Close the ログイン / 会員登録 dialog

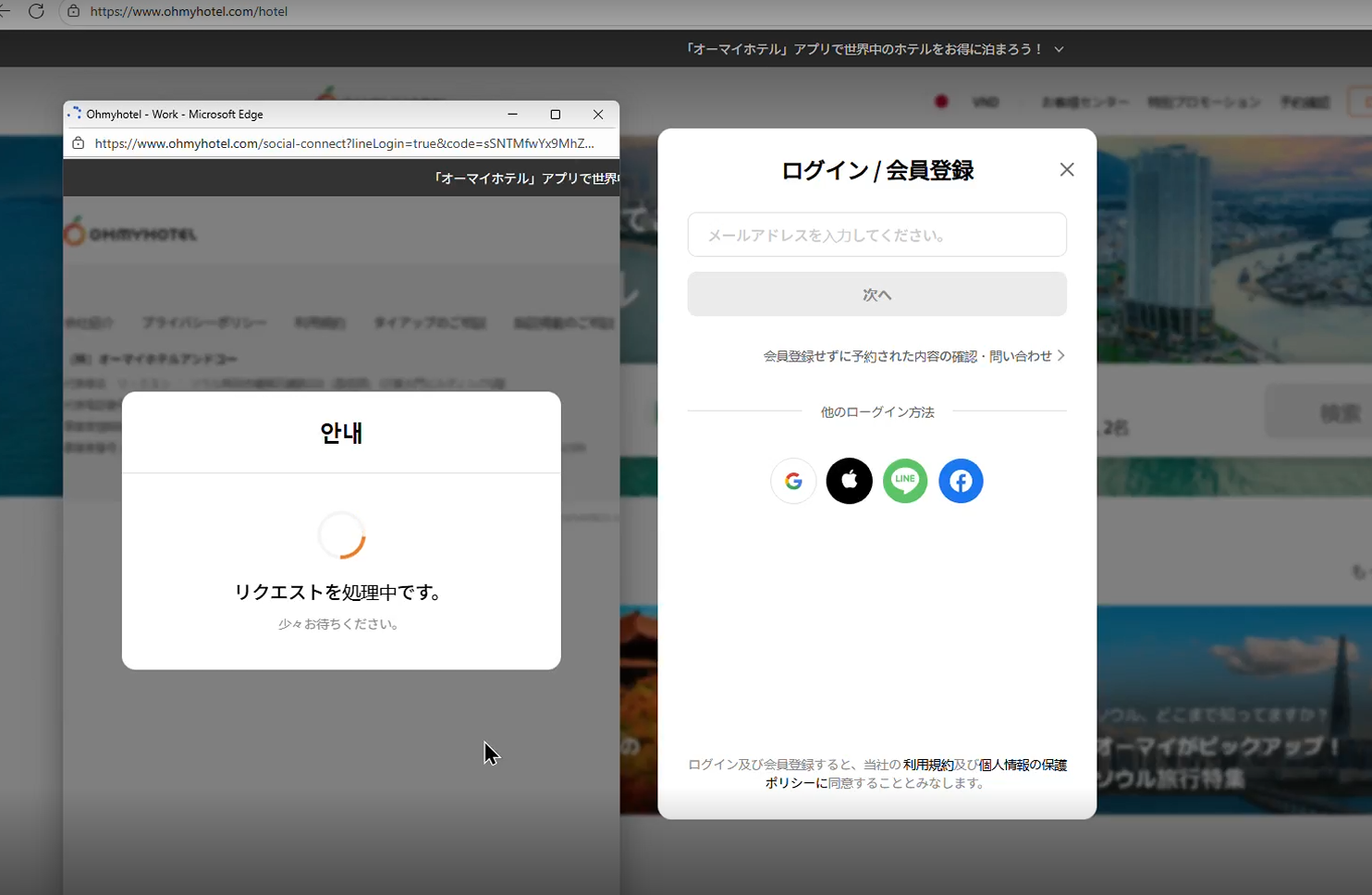pos(1066,170)
